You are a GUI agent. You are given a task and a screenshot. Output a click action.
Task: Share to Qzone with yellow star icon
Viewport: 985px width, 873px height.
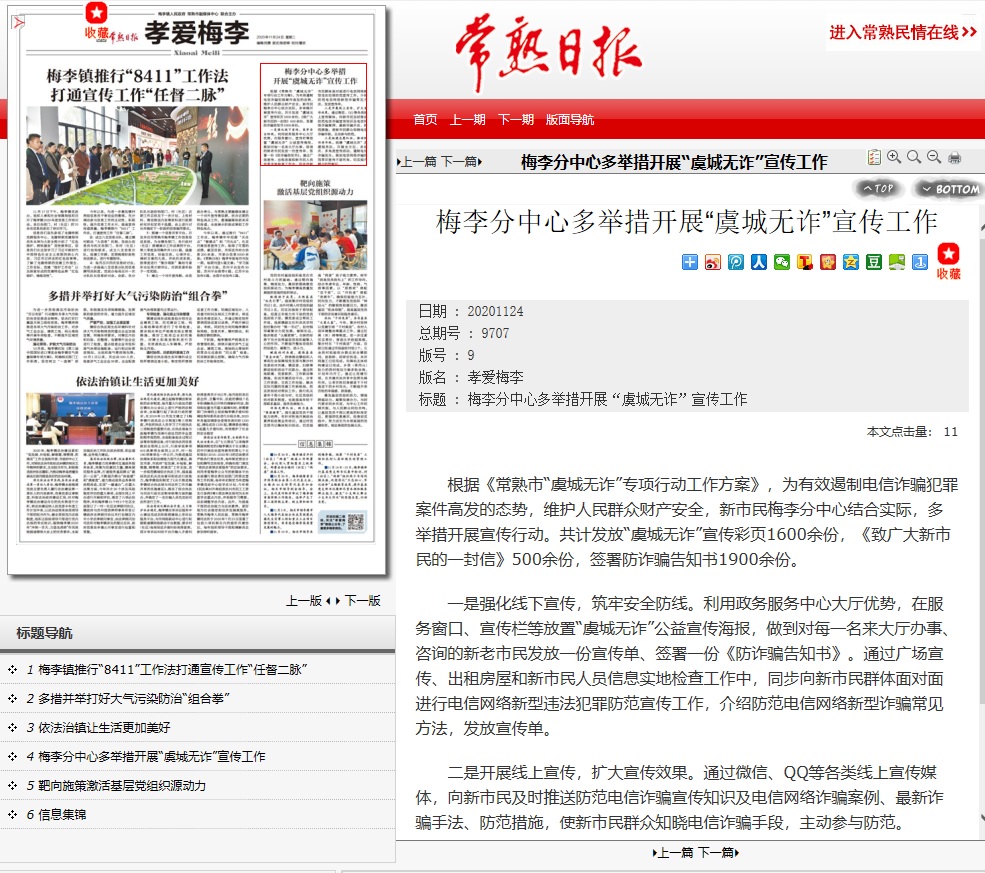pos(851,262)
